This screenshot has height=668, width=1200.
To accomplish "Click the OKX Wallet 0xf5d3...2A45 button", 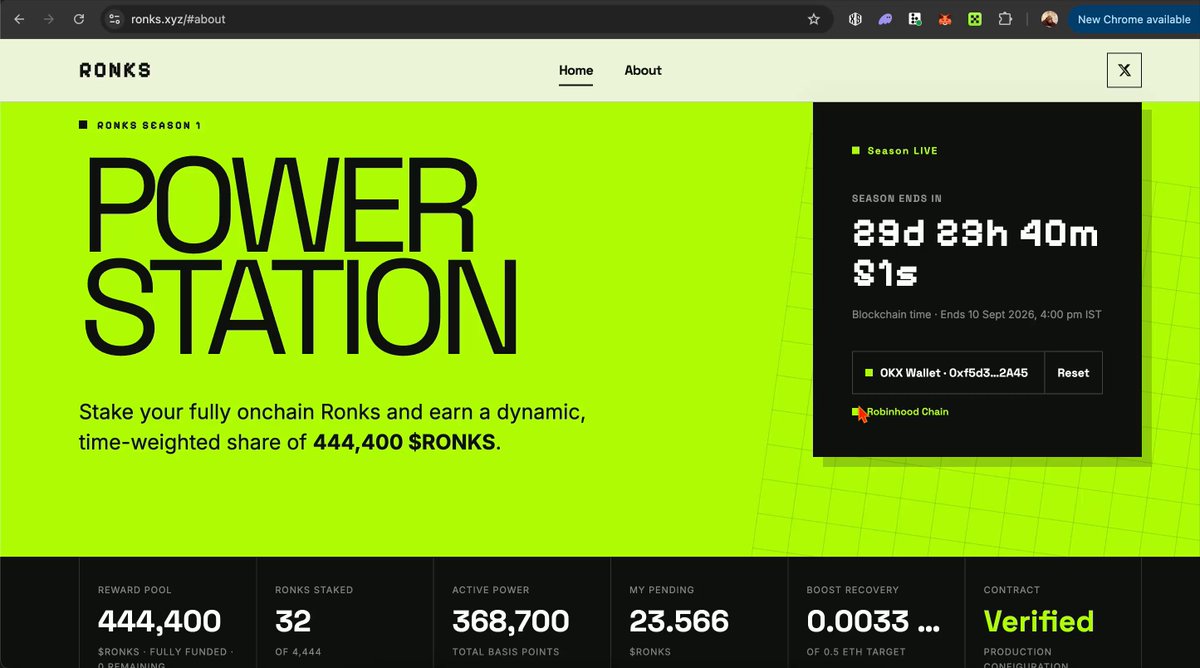I will pyautogui.click(x=948, y=373).
